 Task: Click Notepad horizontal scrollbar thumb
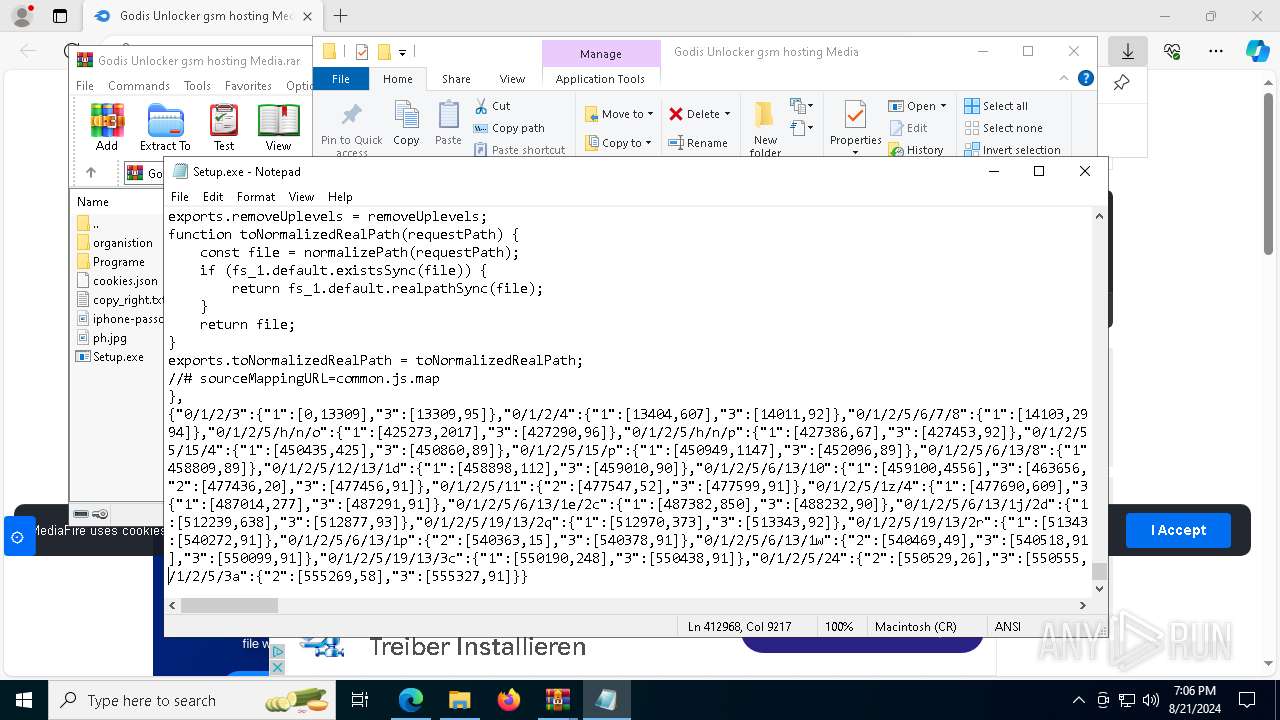[229, 605]
